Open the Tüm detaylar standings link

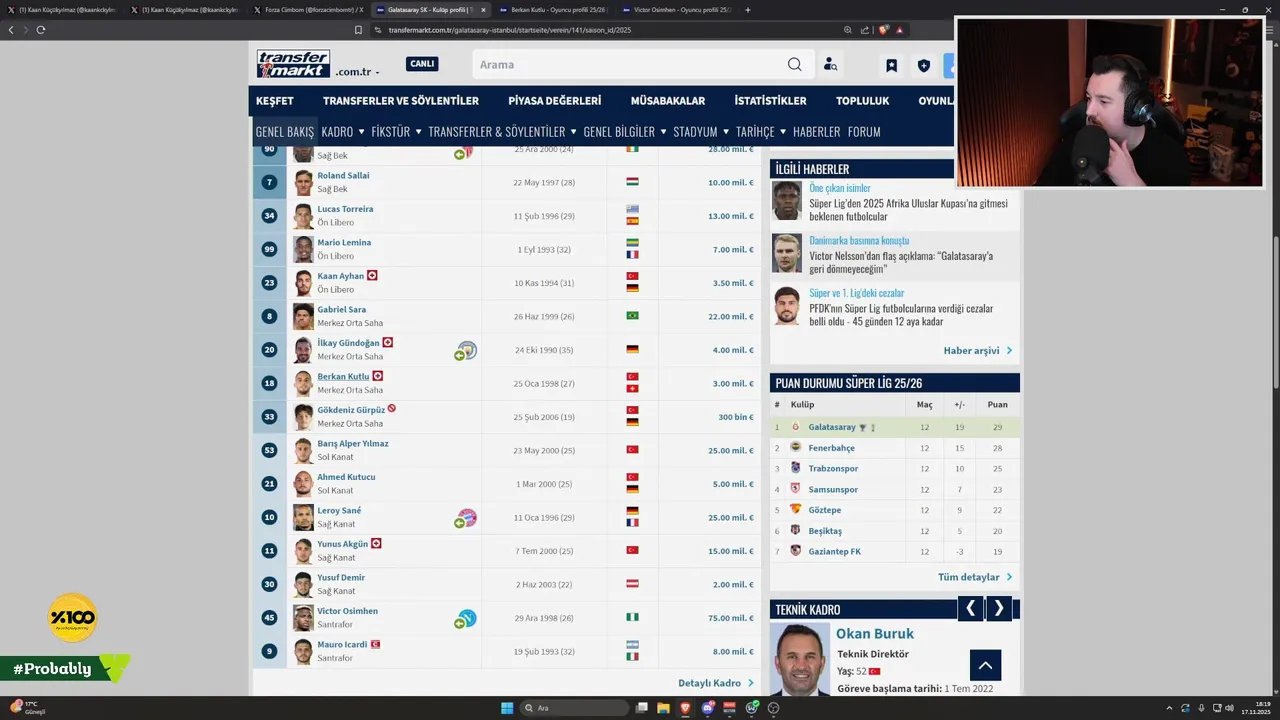(974, 577)
